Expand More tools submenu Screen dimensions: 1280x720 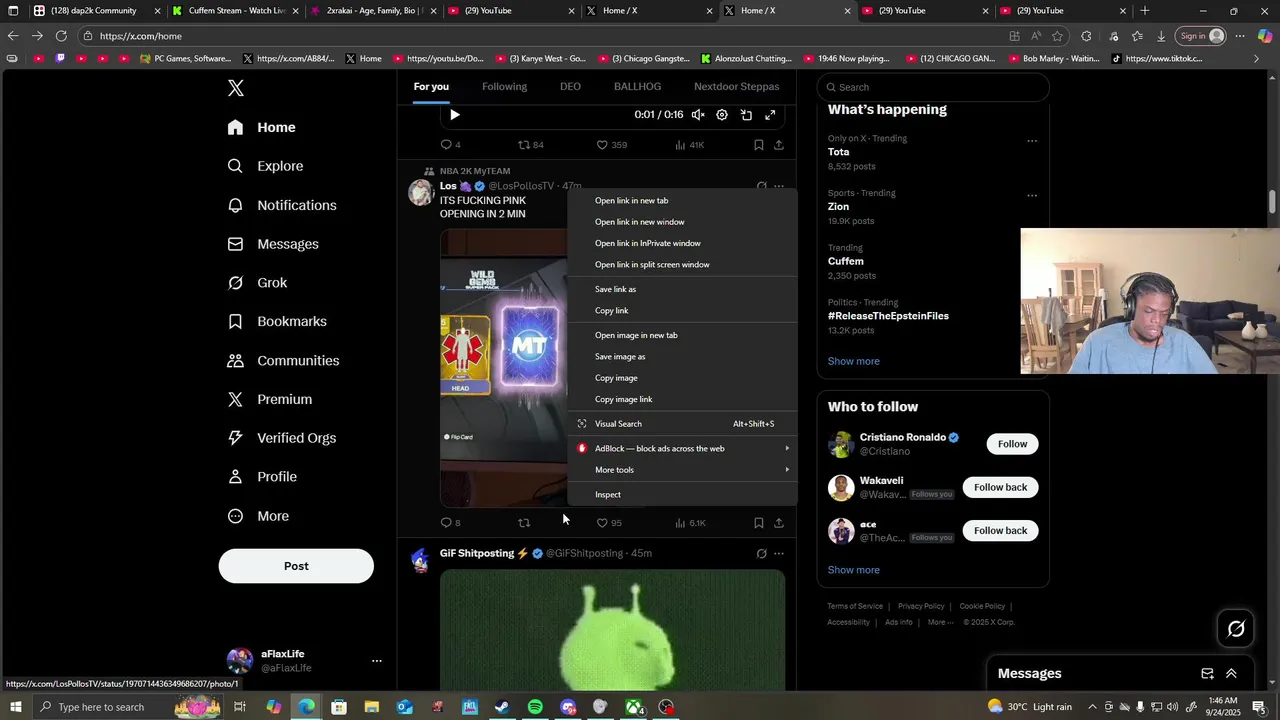(682, 470)
